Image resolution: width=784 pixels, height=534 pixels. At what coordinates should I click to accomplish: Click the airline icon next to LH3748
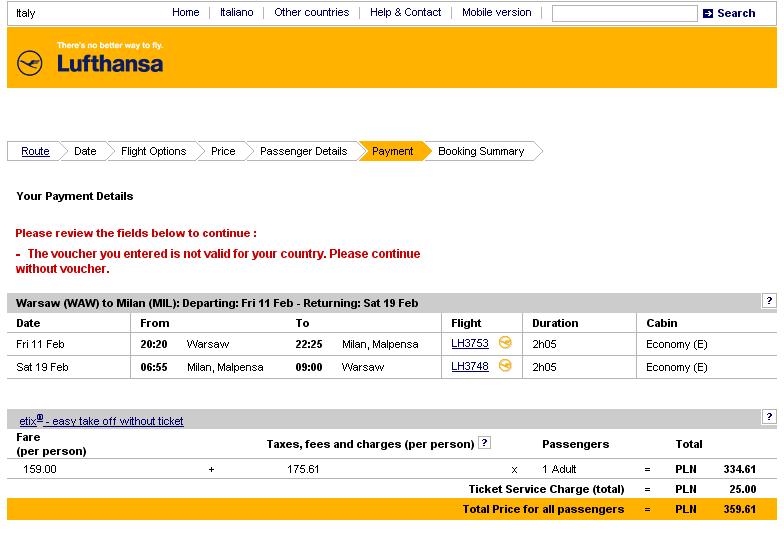[x=505, y=366]
